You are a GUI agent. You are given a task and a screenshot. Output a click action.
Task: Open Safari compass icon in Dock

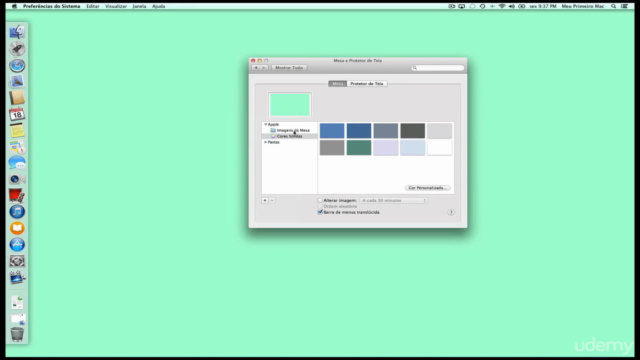[x=17, y=65]
